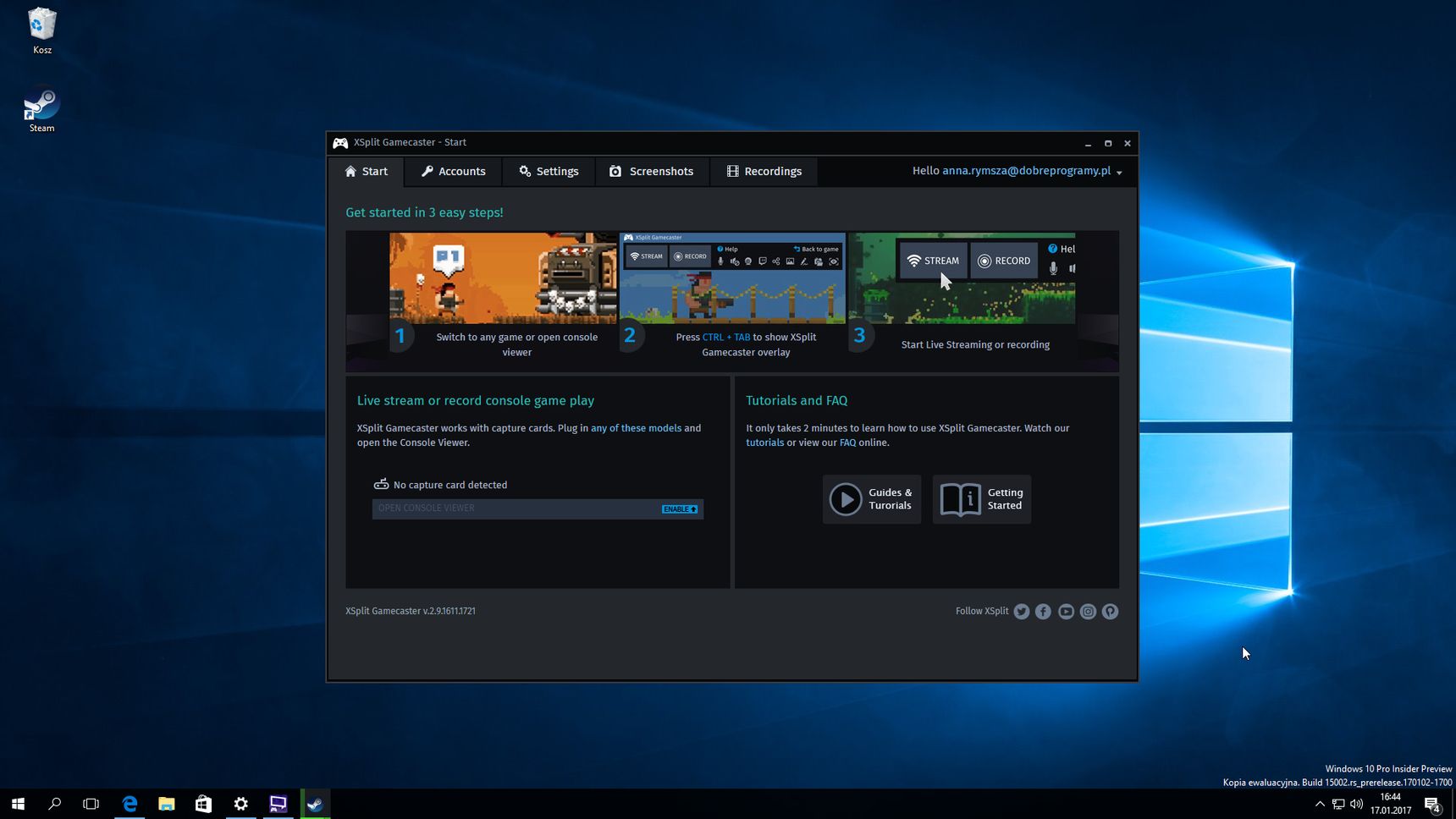Viewport: 1456px width, 819px height.
Task: Open taskbar search magnifier
Action: (55, 804)
